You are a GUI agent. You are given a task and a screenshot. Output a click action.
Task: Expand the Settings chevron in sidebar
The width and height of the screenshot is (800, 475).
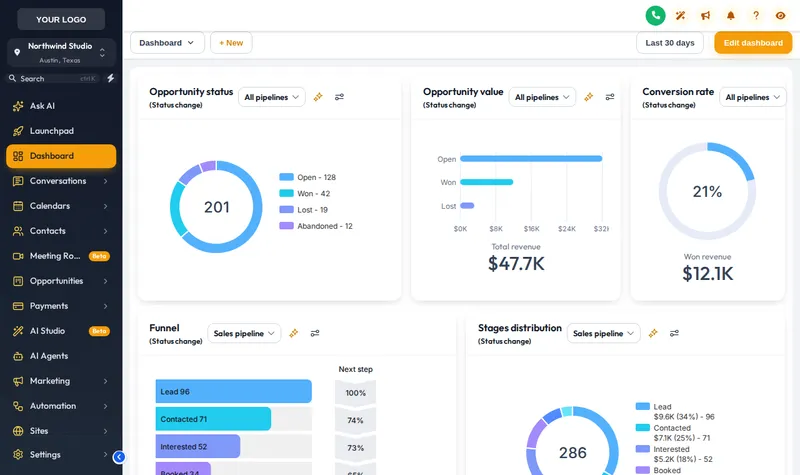click(x=105, y=454)
